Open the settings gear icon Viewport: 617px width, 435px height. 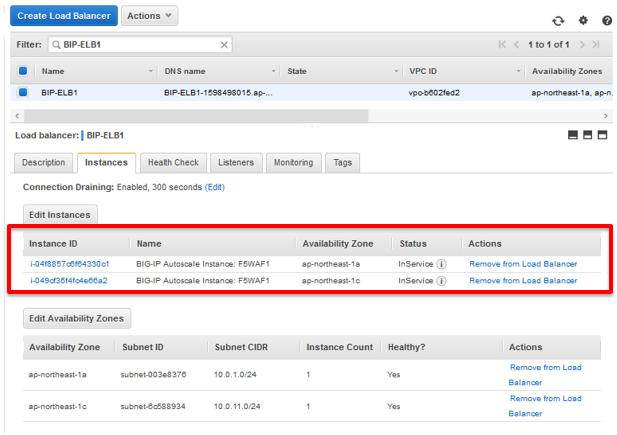tap(583, 20)
